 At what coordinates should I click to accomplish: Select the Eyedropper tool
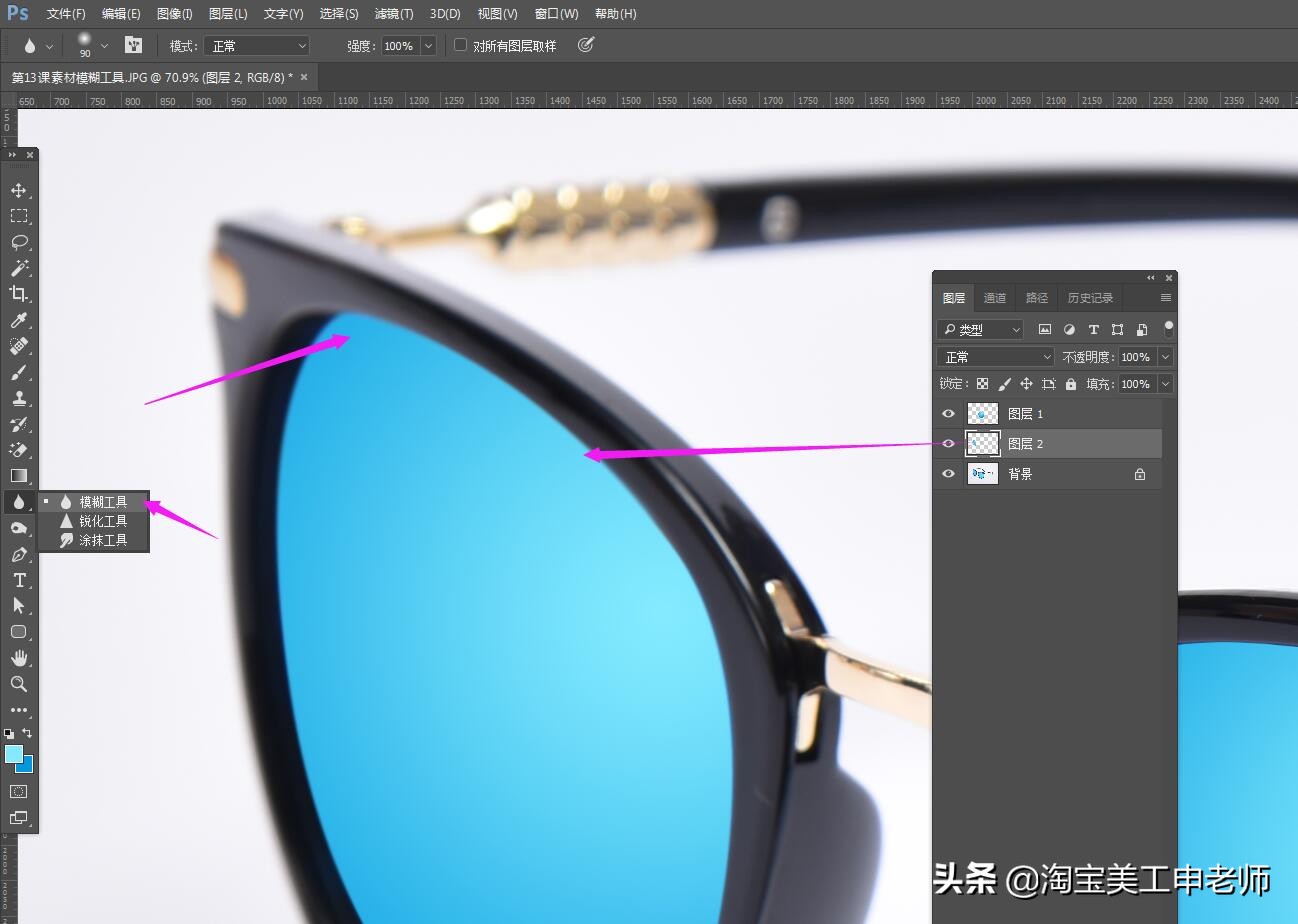pyautogui.click(x=19, y=320)
